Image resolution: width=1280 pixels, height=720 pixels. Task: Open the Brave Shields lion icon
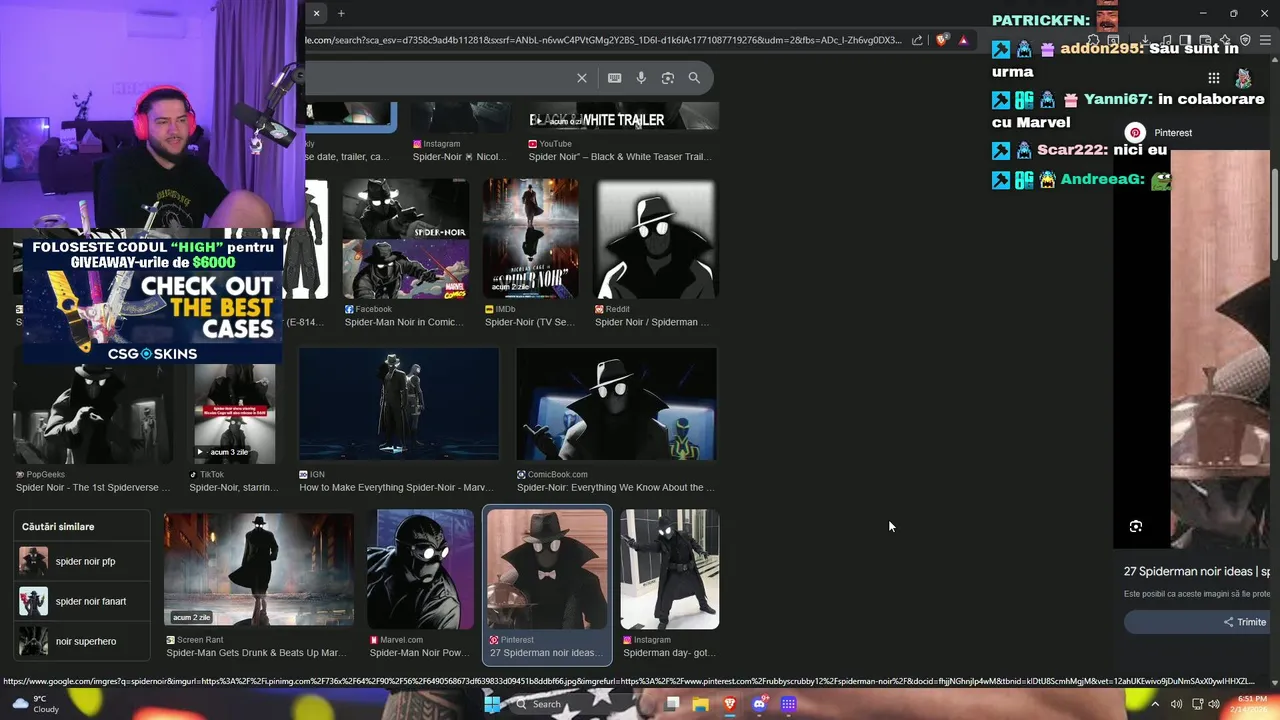point(942,41)
